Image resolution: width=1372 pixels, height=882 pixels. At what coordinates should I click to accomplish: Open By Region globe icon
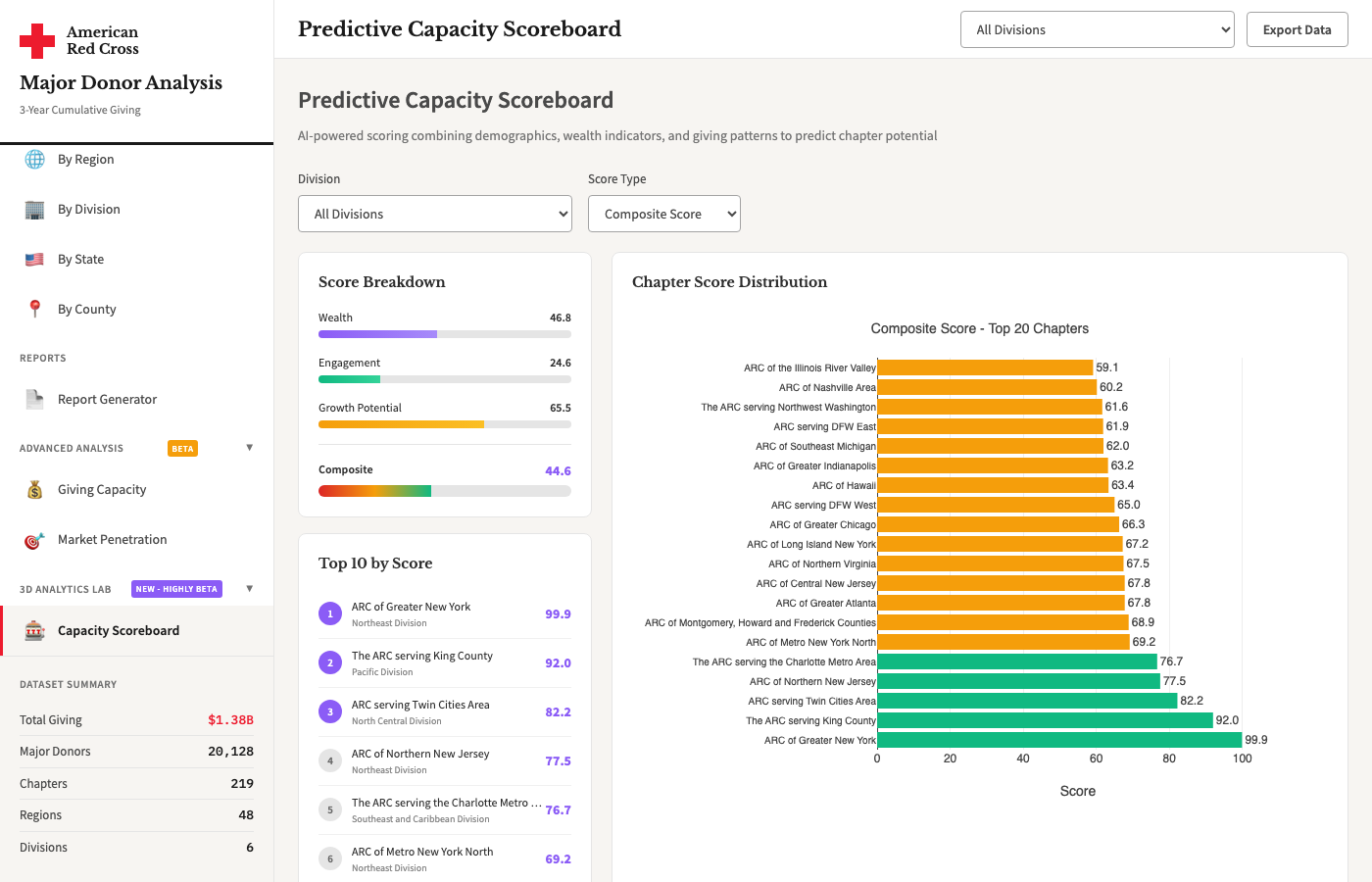pos(35,159)
